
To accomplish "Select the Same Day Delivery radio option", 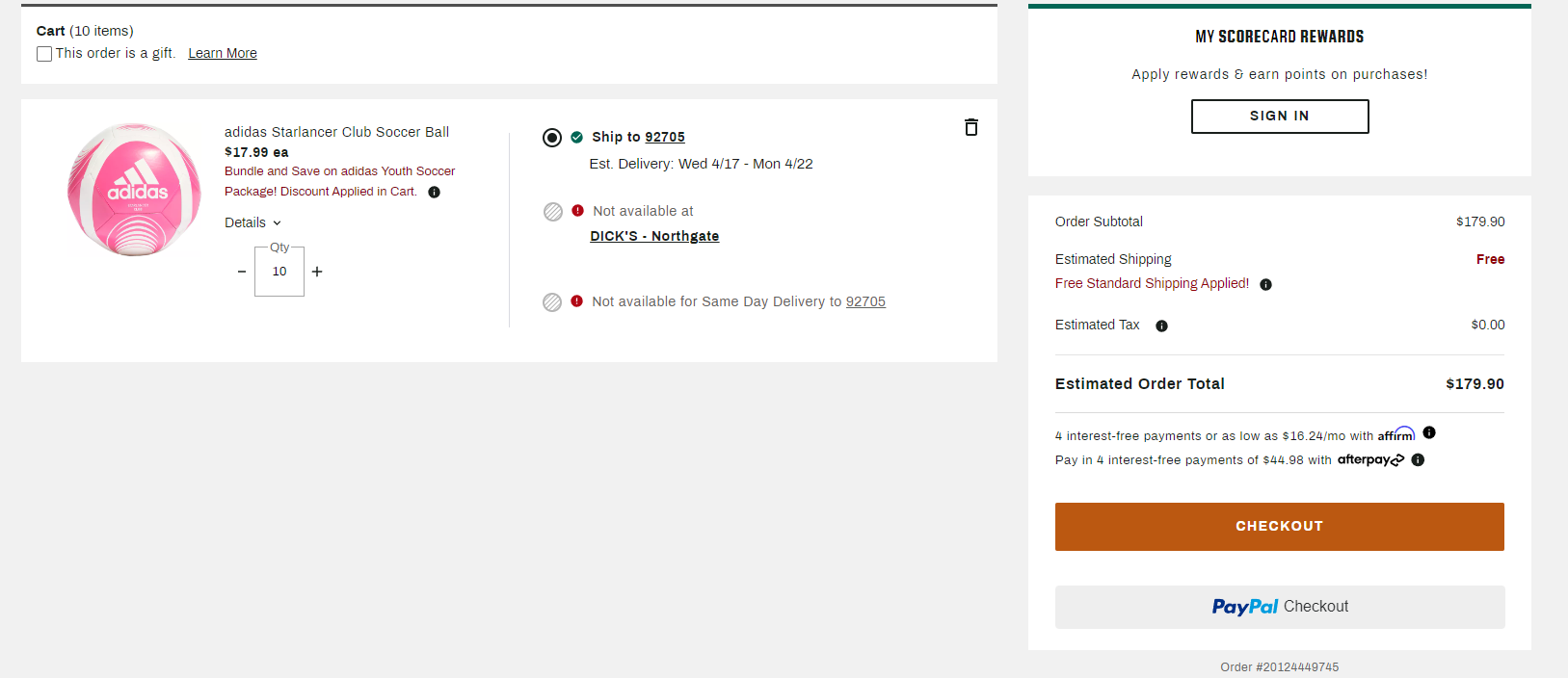I will 552,302.
